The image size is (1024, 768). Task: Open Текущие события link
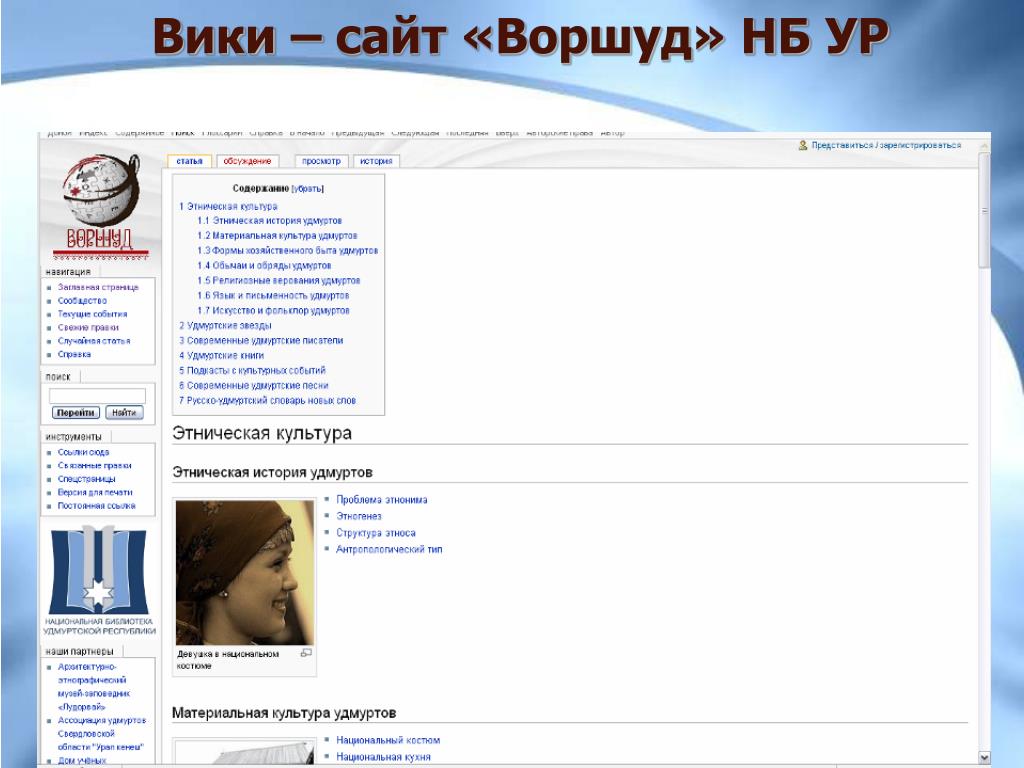pyautogui.click(x=93, y=314)
